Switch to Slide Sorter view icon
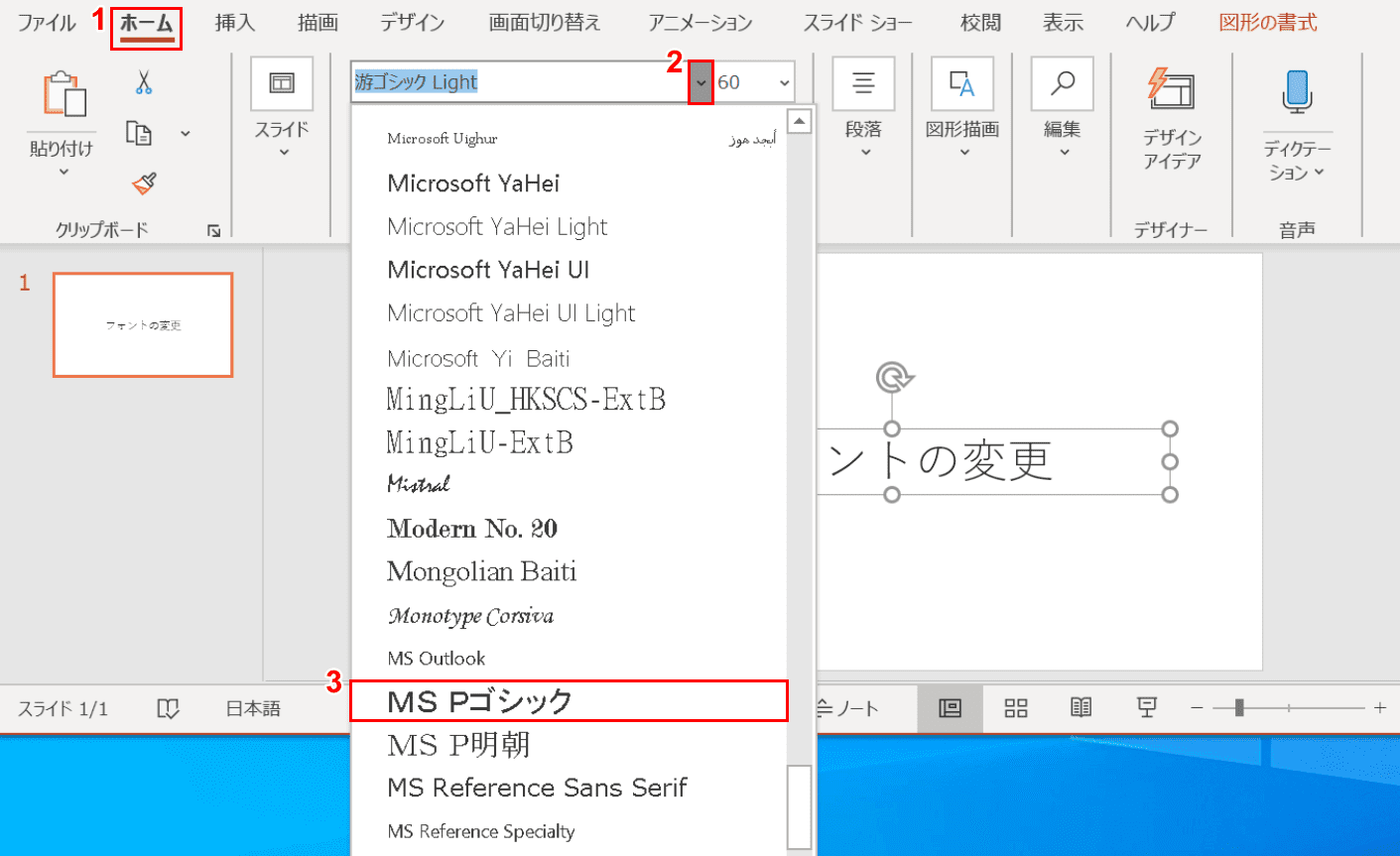The width and height of the screenshot is (1400, 856). [1016, 707]
